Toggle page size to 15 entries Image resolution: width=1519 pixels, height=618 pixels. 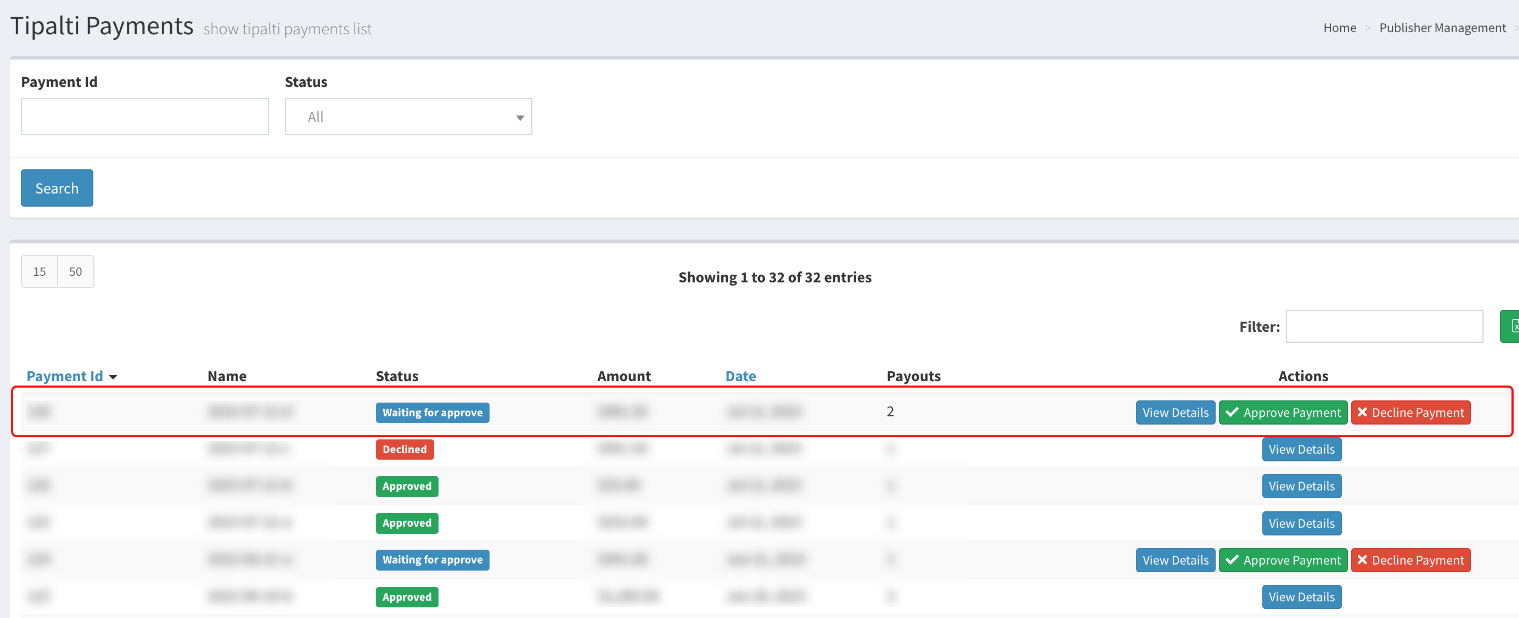tap(39, 271)
